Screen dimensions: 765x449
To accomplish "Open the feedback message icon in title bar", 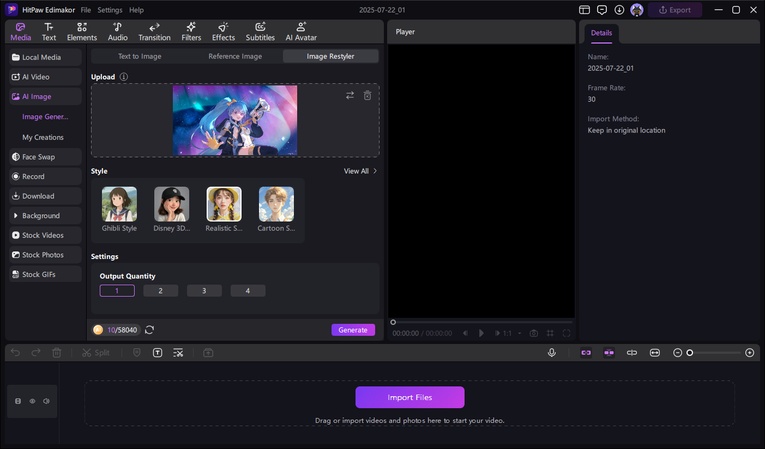I will click(x=602, y=10).
